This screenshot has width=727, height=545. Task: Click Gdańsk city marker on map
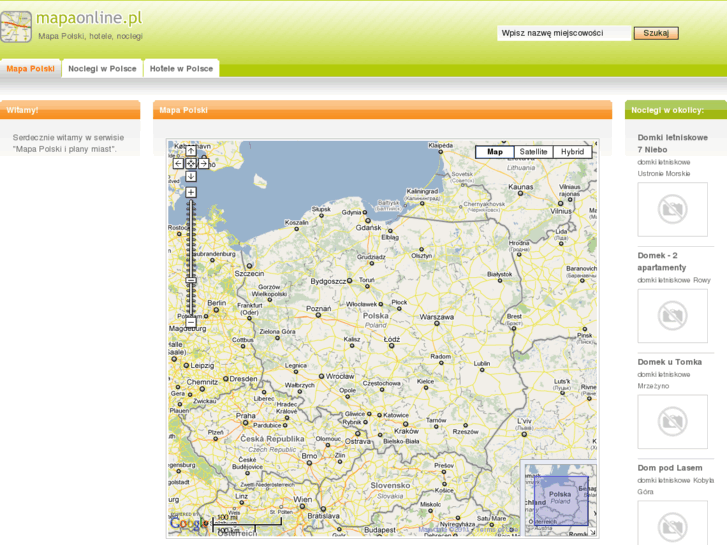click(x=367, y=221)
